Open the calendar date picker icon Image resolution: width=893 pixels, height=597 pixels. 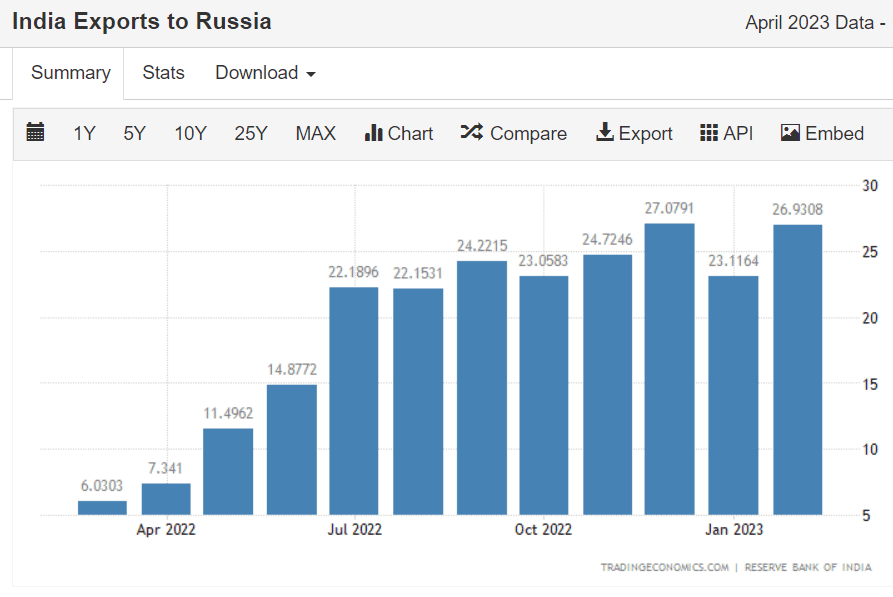pyautogui.click(x=36, y=132)
